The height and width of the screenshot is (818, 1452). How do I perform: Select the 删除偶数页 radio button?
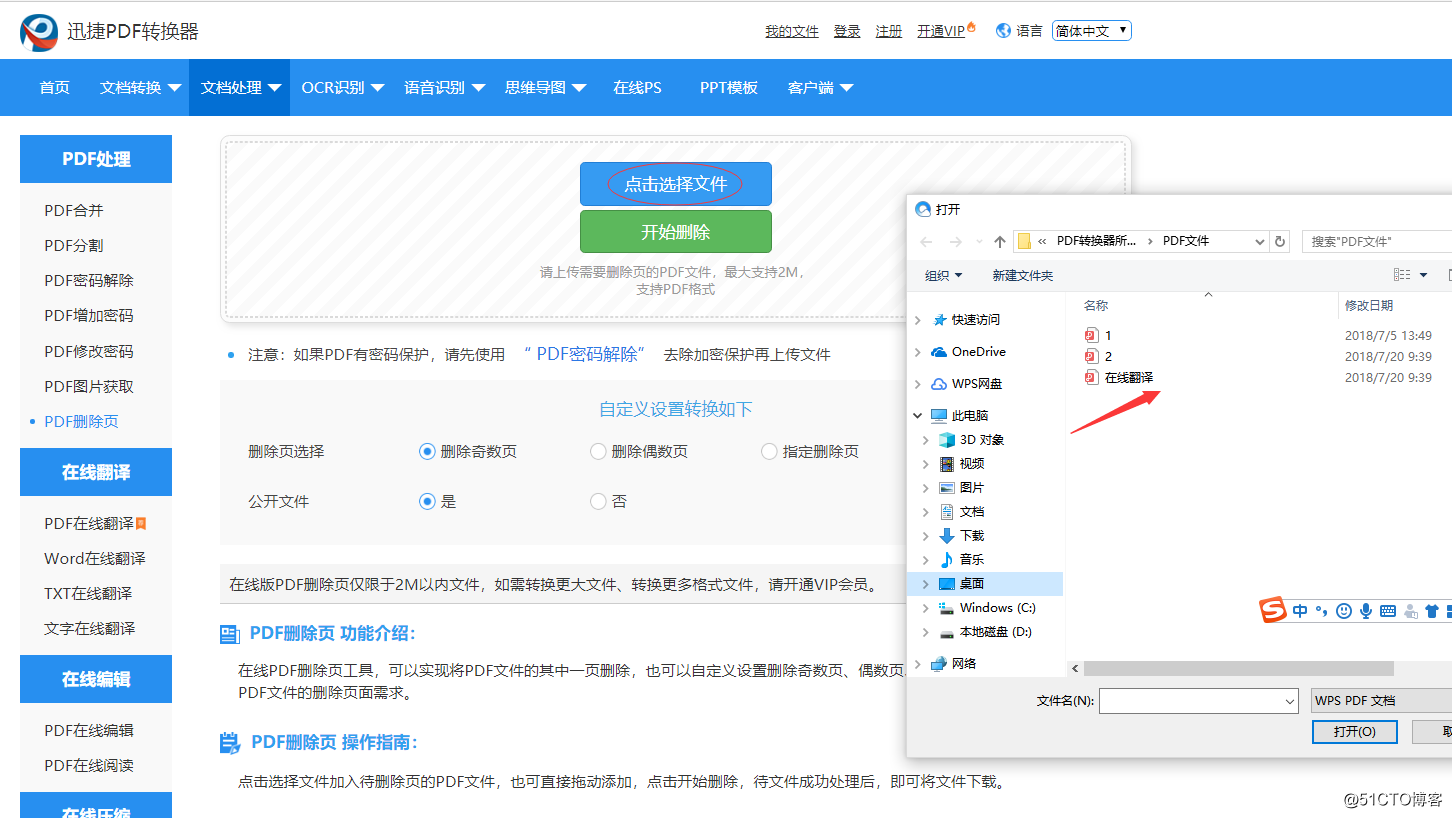tap(598, 451)
